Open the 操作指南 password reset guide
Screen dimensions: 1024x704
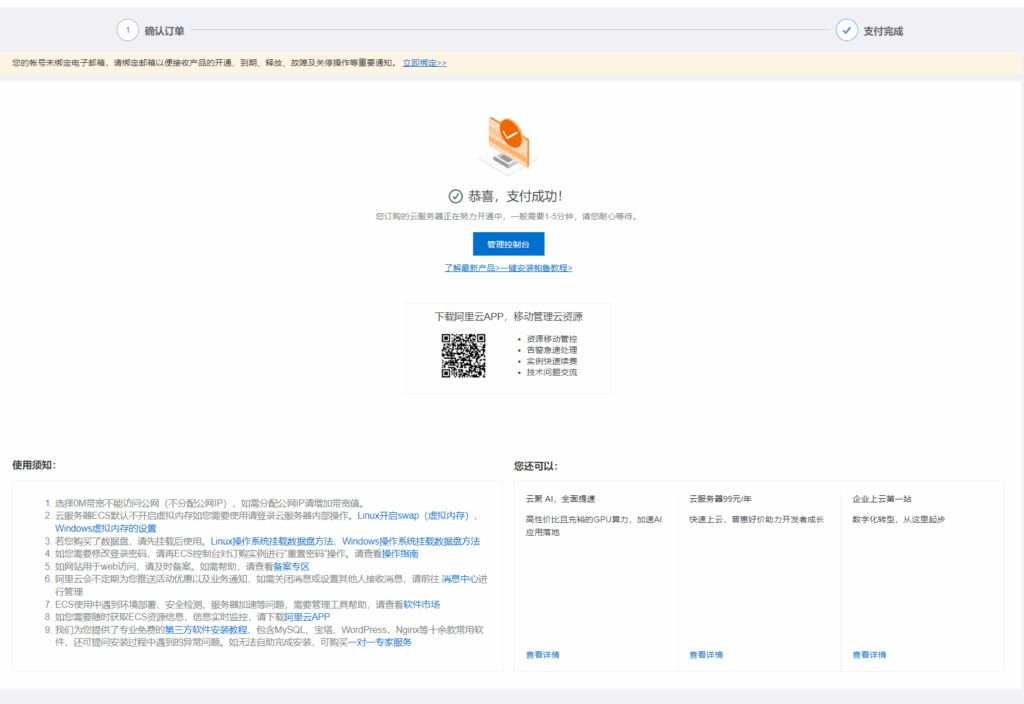(x=398, y=555)
